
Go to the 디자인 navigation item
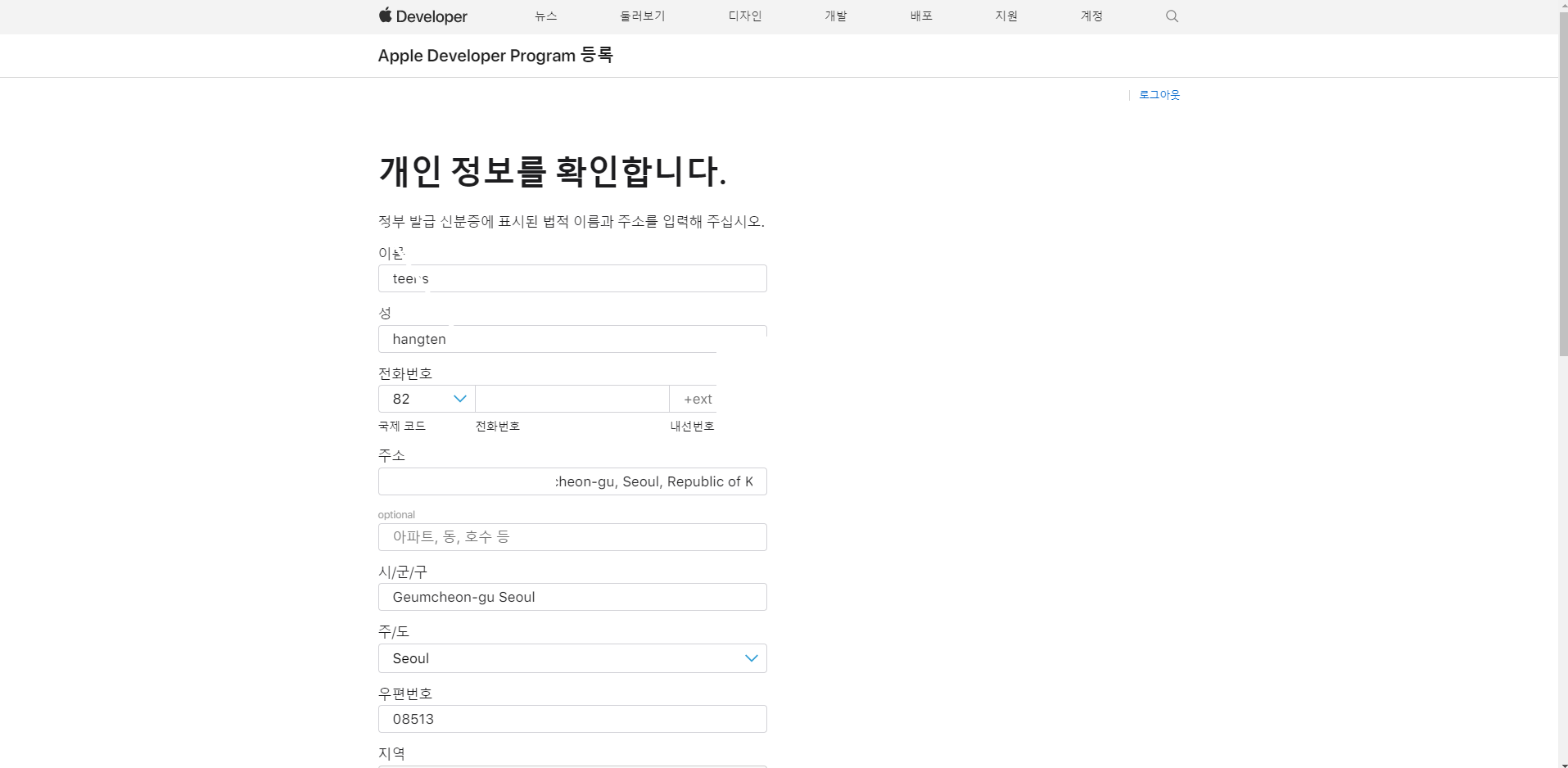point(745,16)
